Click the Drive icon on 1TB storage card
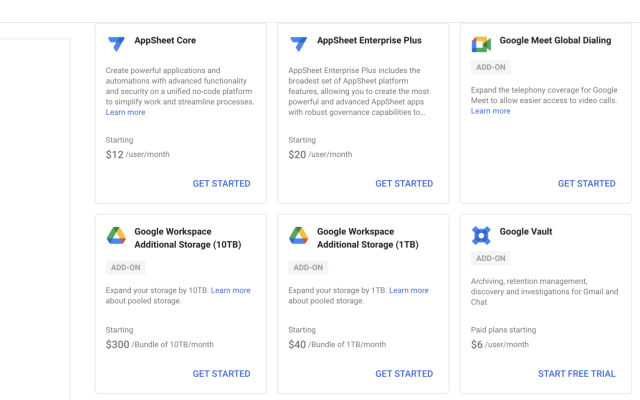This screenshot has width=640, height=400. pyautogui.click(x=299, y=236)
